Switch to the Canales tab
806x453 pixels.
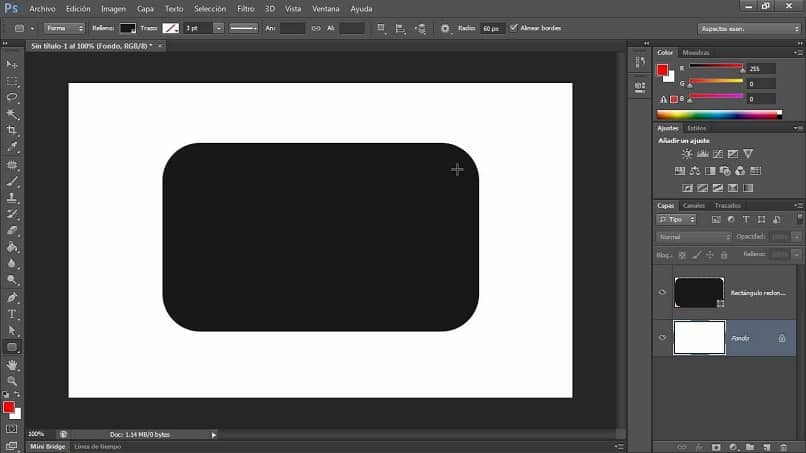(694, 205)
